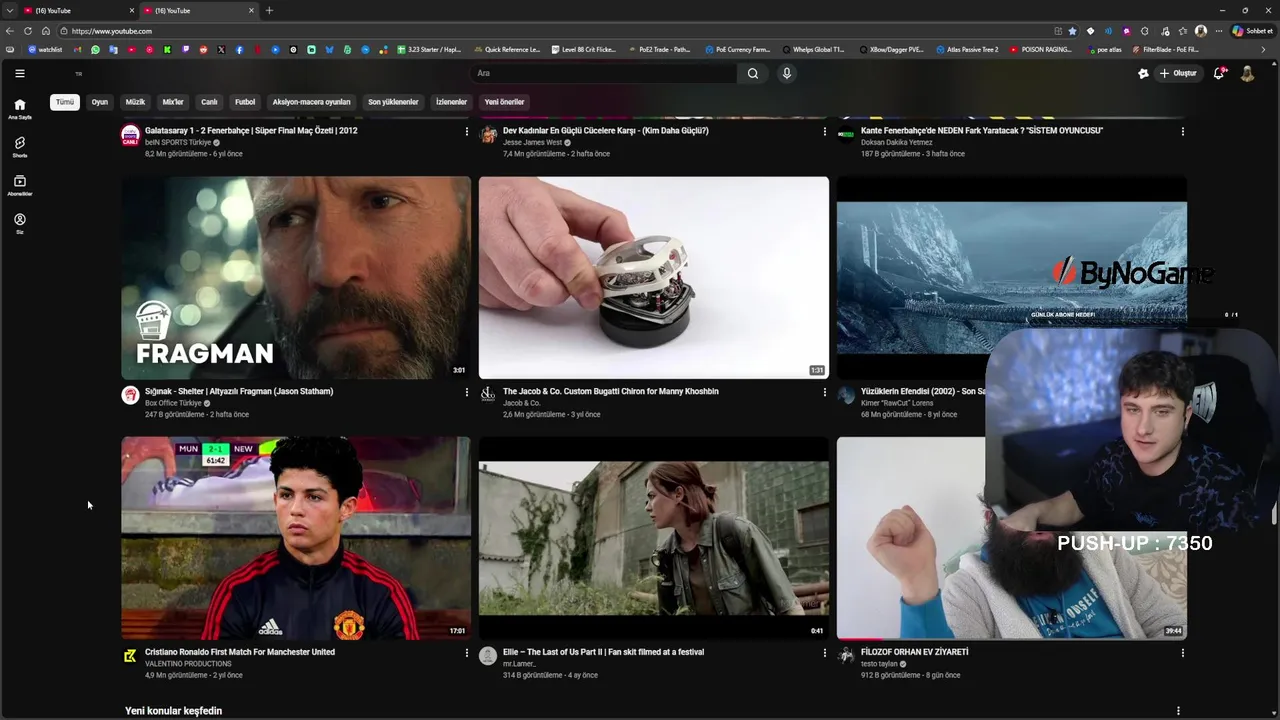Select the Müzik filter chip
Screen dimensions: 1280x720
tap(135, 102)
